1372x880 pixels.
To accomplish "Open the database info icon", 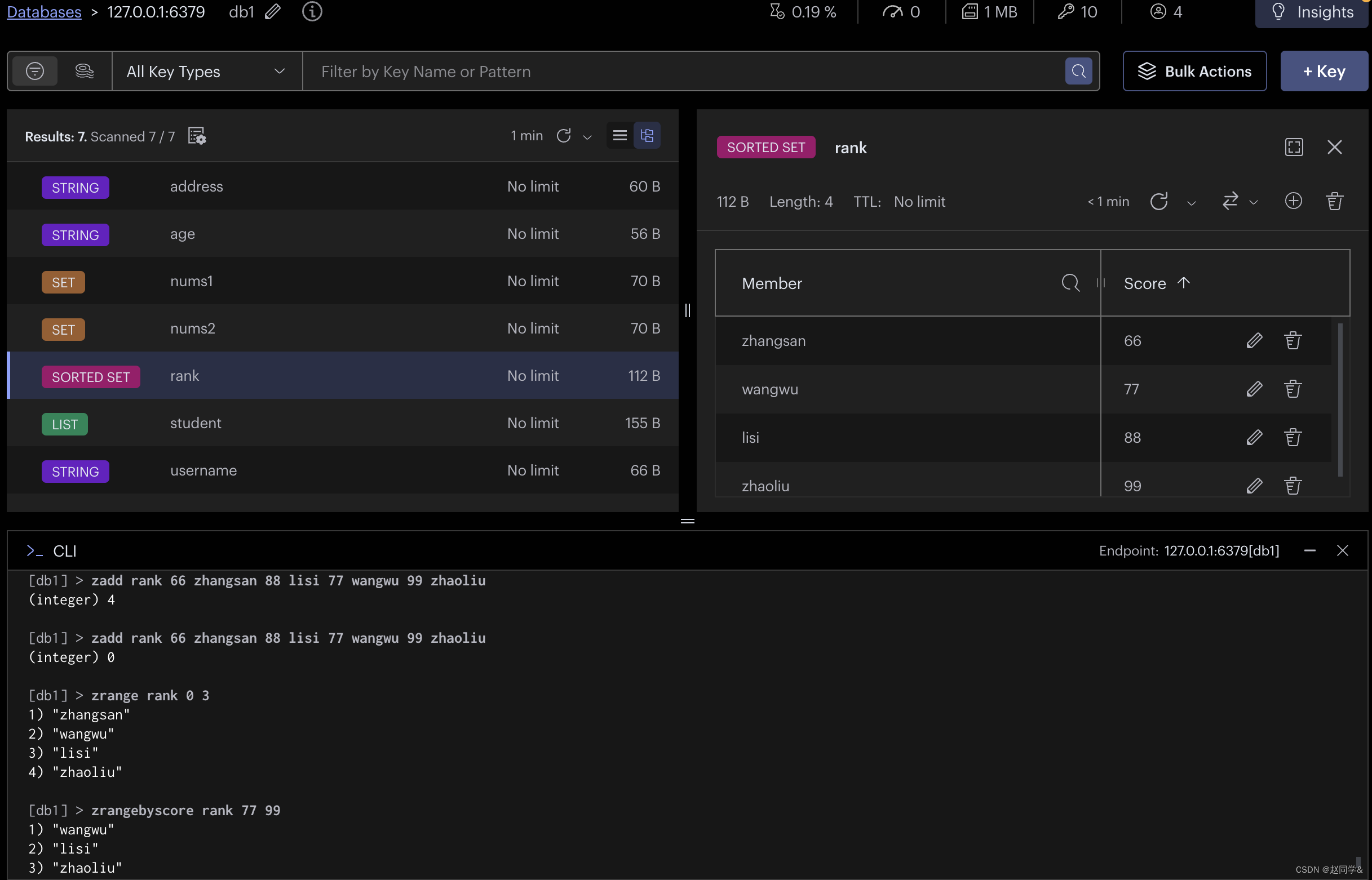I will pyautogui.click(x=312, y=11).
